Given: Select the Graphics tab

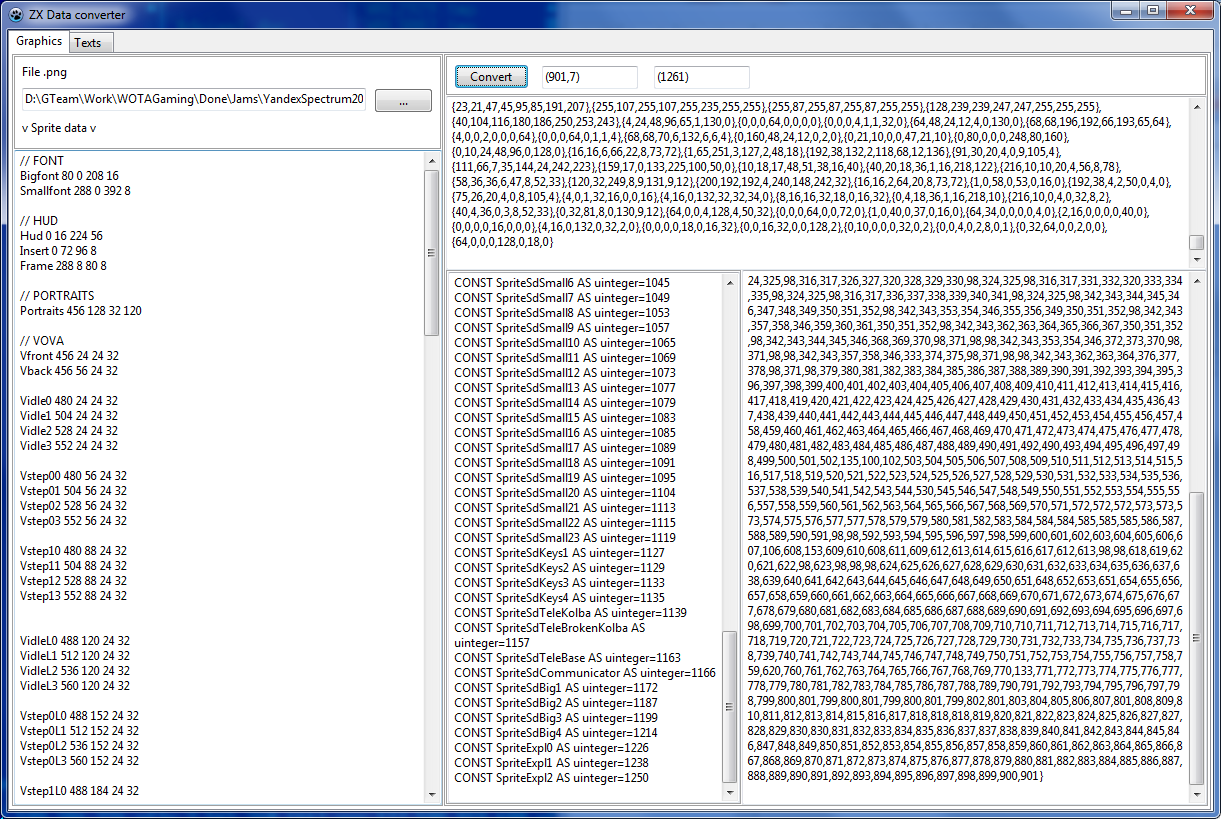Looking at the screenshot, I should 39,41.
